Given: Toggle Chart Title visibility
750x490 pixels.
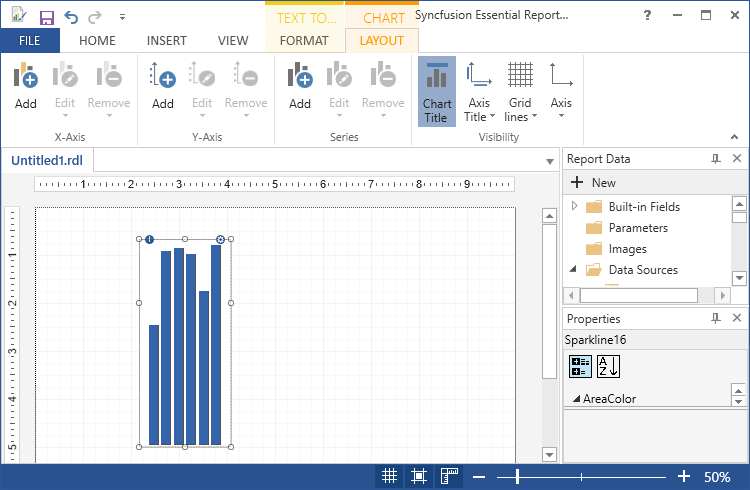Looking at the screenshot, I should pyautogui.click(x=436, y=91).
